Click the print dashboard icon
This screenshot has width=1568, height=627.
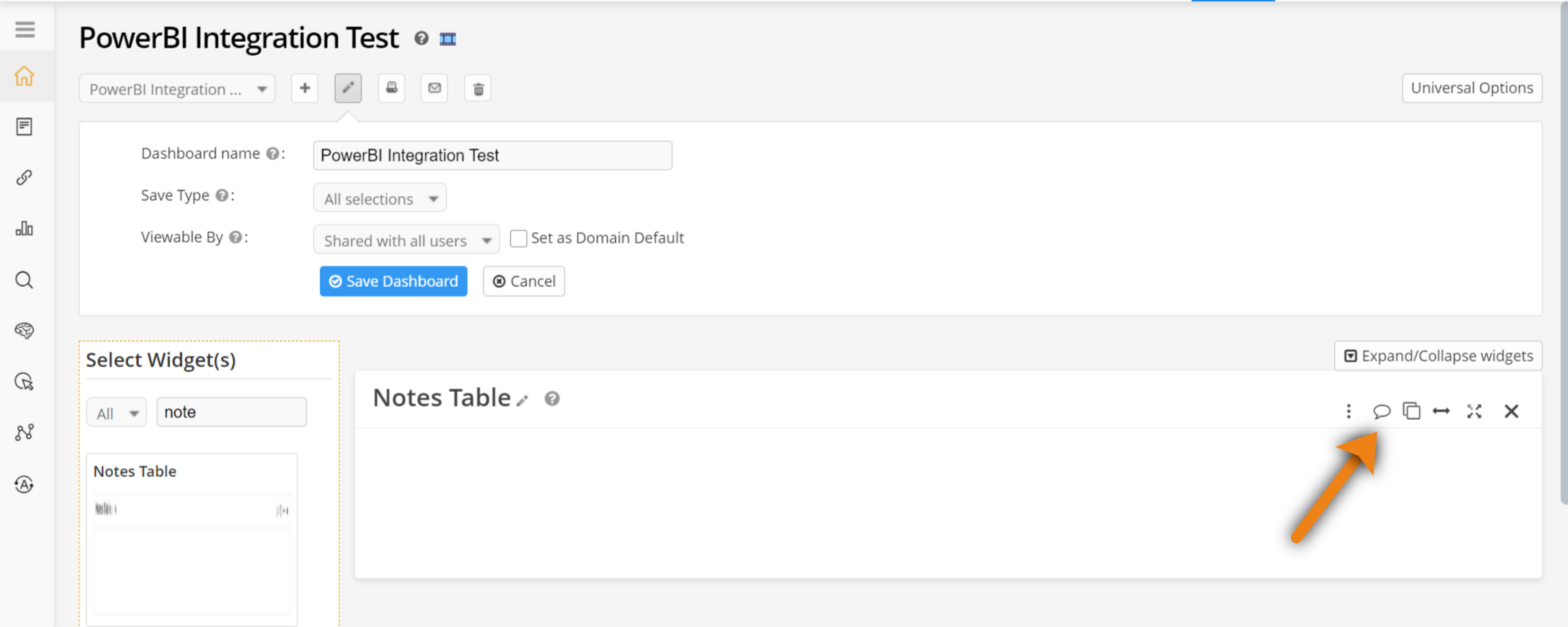391,88
